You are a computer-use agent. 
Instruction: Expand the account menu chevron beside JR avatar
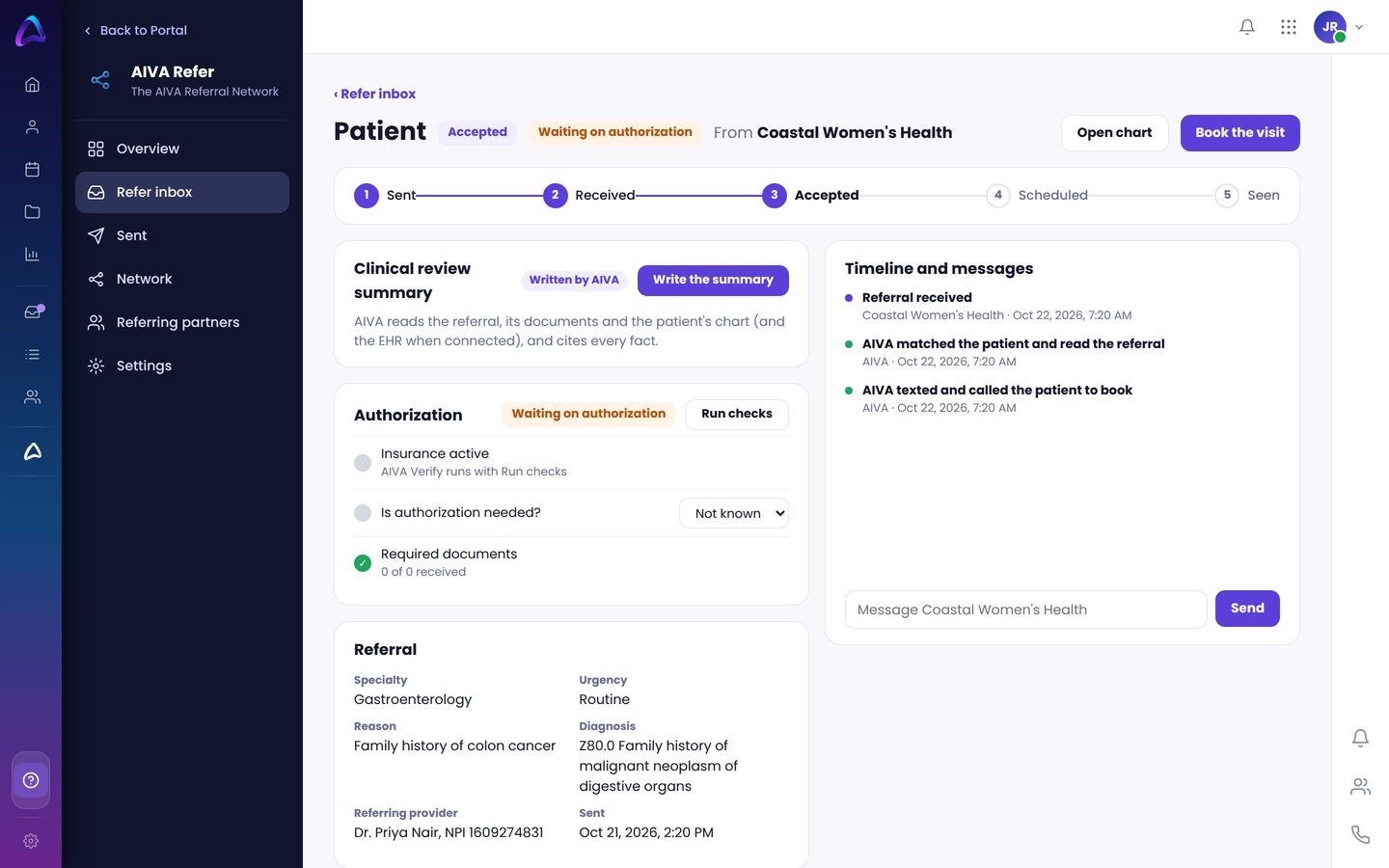[1359, 27]
